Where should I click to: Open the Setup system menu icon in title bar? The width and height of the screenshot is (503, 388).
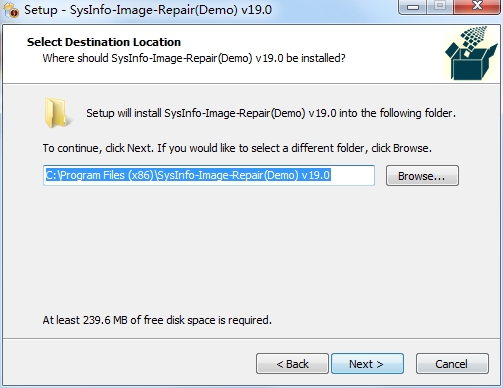pos(11,10)
